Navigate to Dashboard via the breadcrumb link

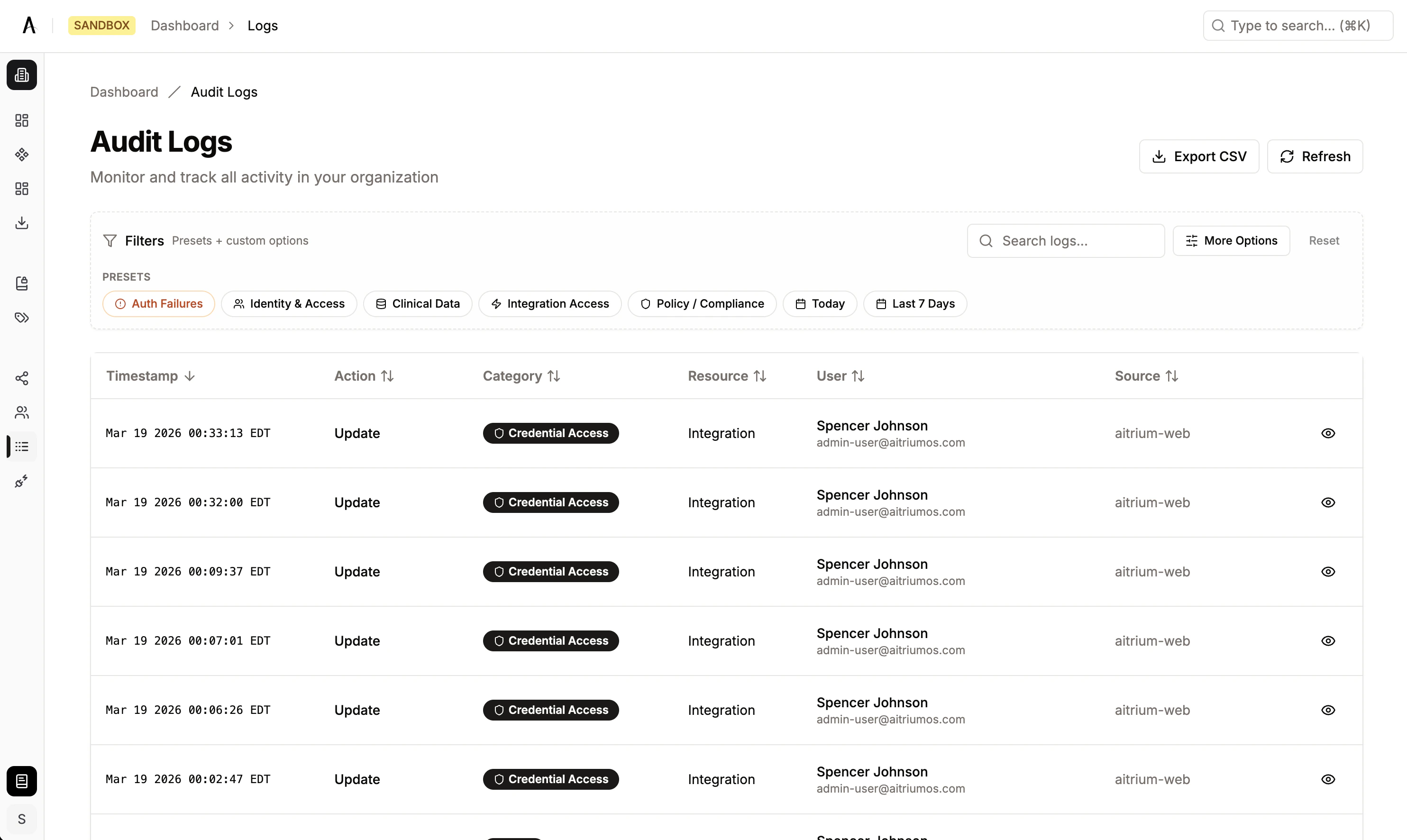[124, 91]
